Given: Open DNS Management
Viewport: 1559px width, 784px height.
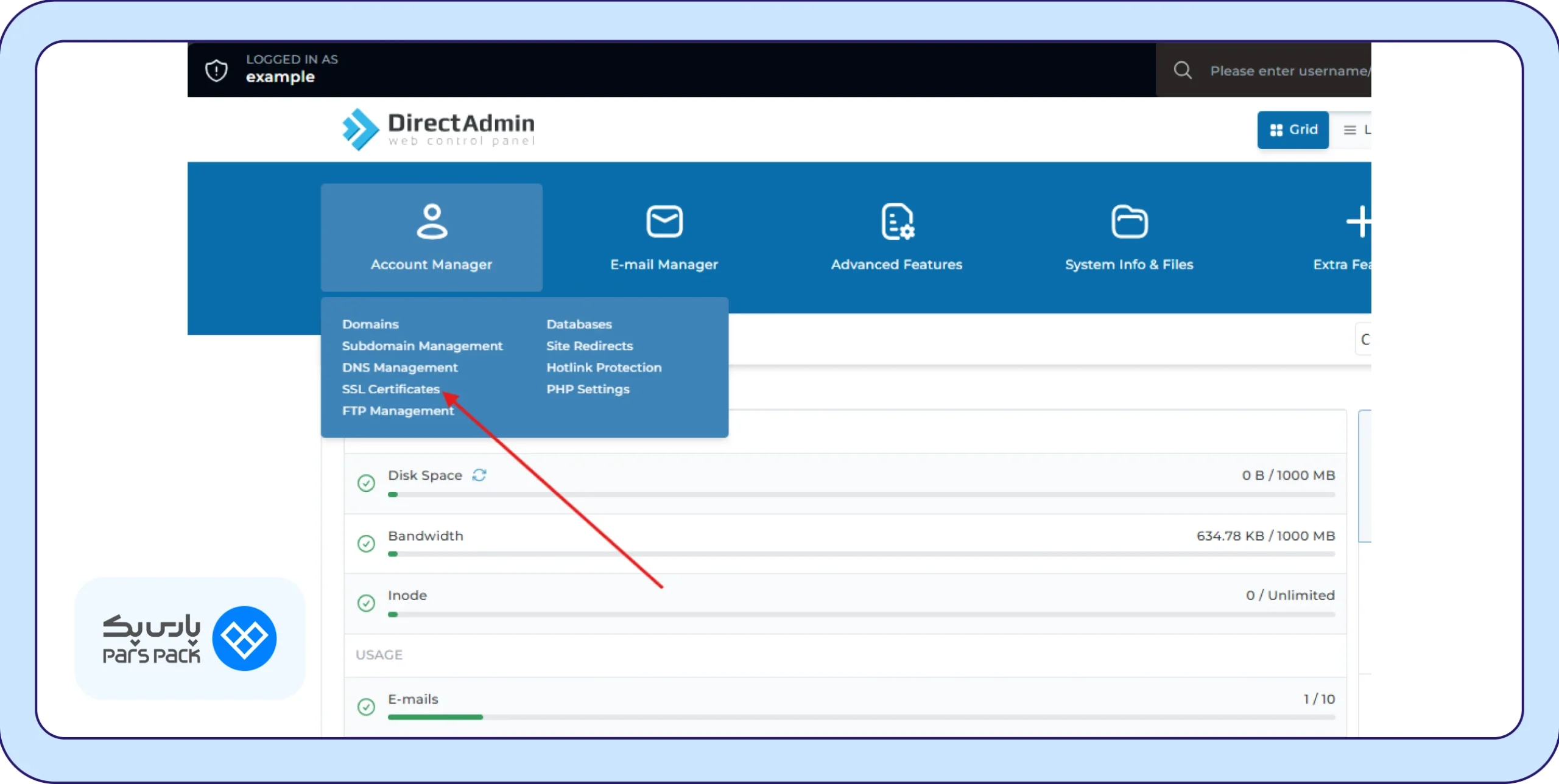Looking at the screenshot, I should click(x=399, y=367).
